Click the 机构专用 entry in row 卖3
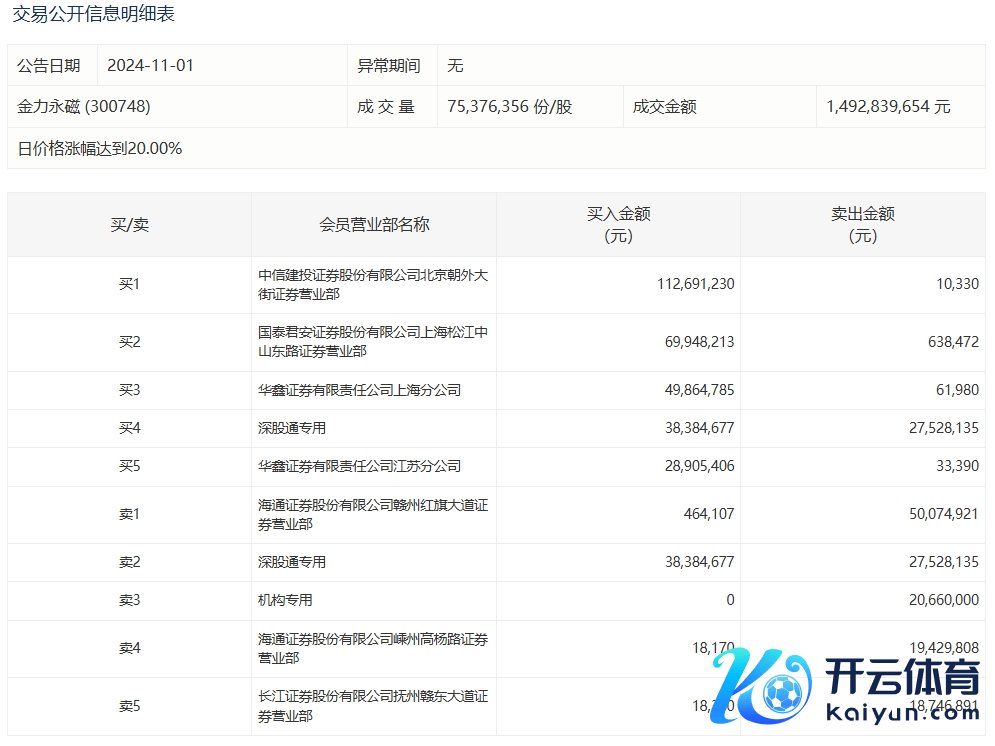 coord(286,600)
